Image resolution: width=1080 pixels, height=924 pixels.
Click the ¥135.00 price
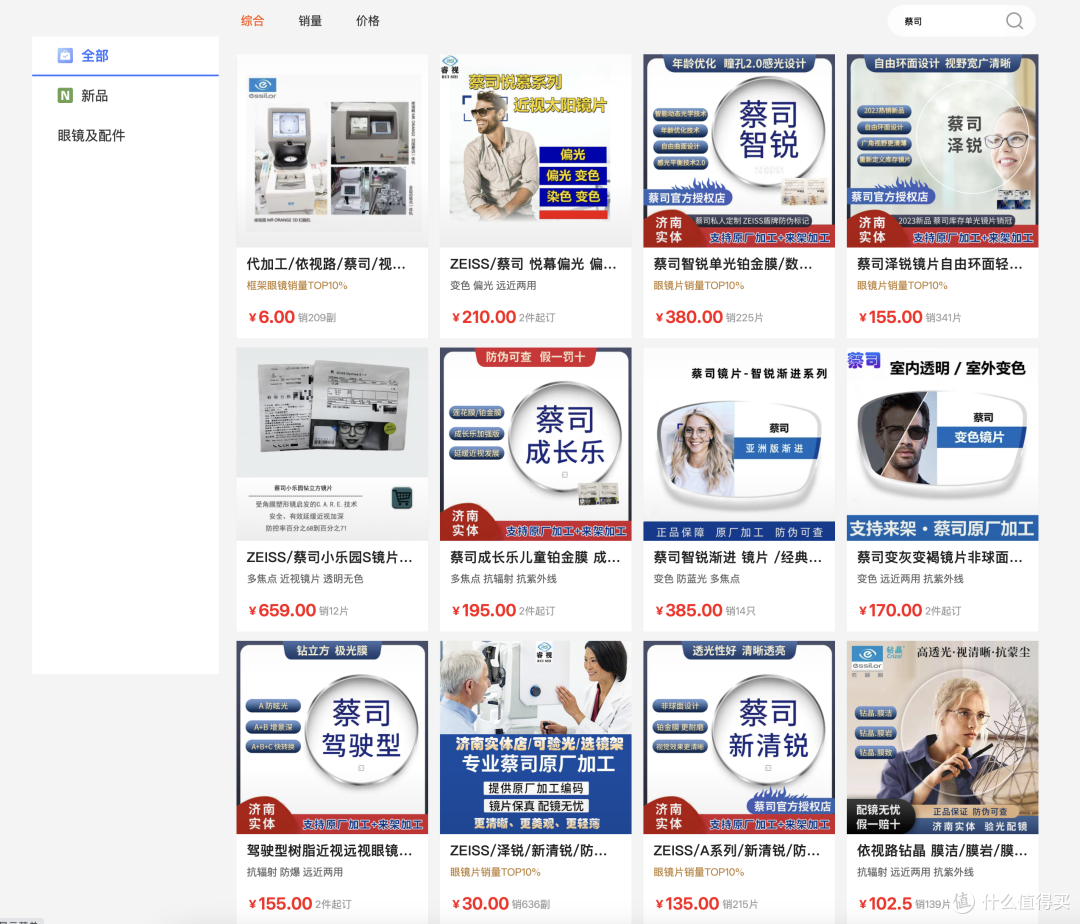point(687,904)
